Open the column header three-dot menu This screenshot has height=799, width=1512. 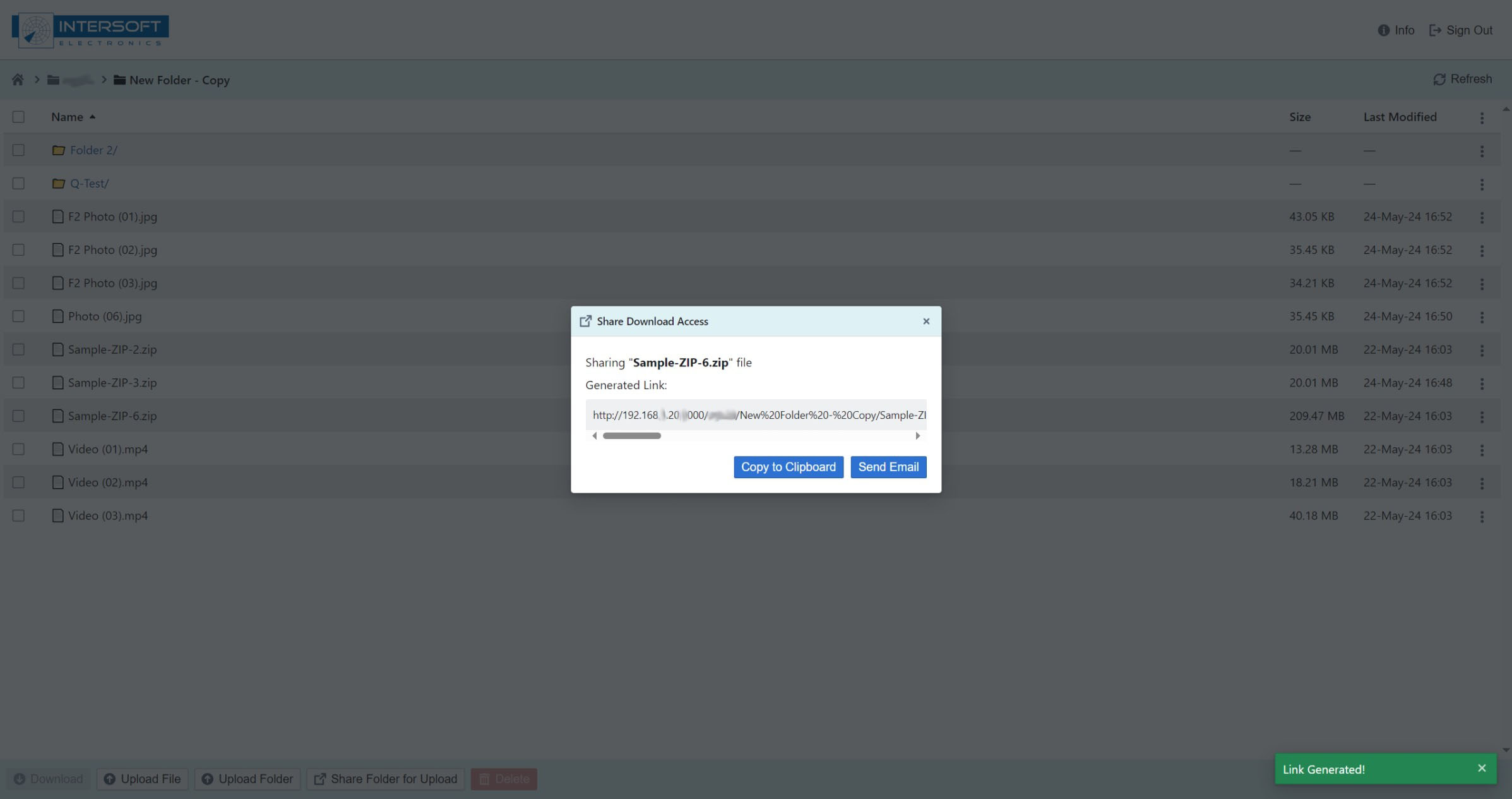pyautogui.click(x=1482, y=117)
